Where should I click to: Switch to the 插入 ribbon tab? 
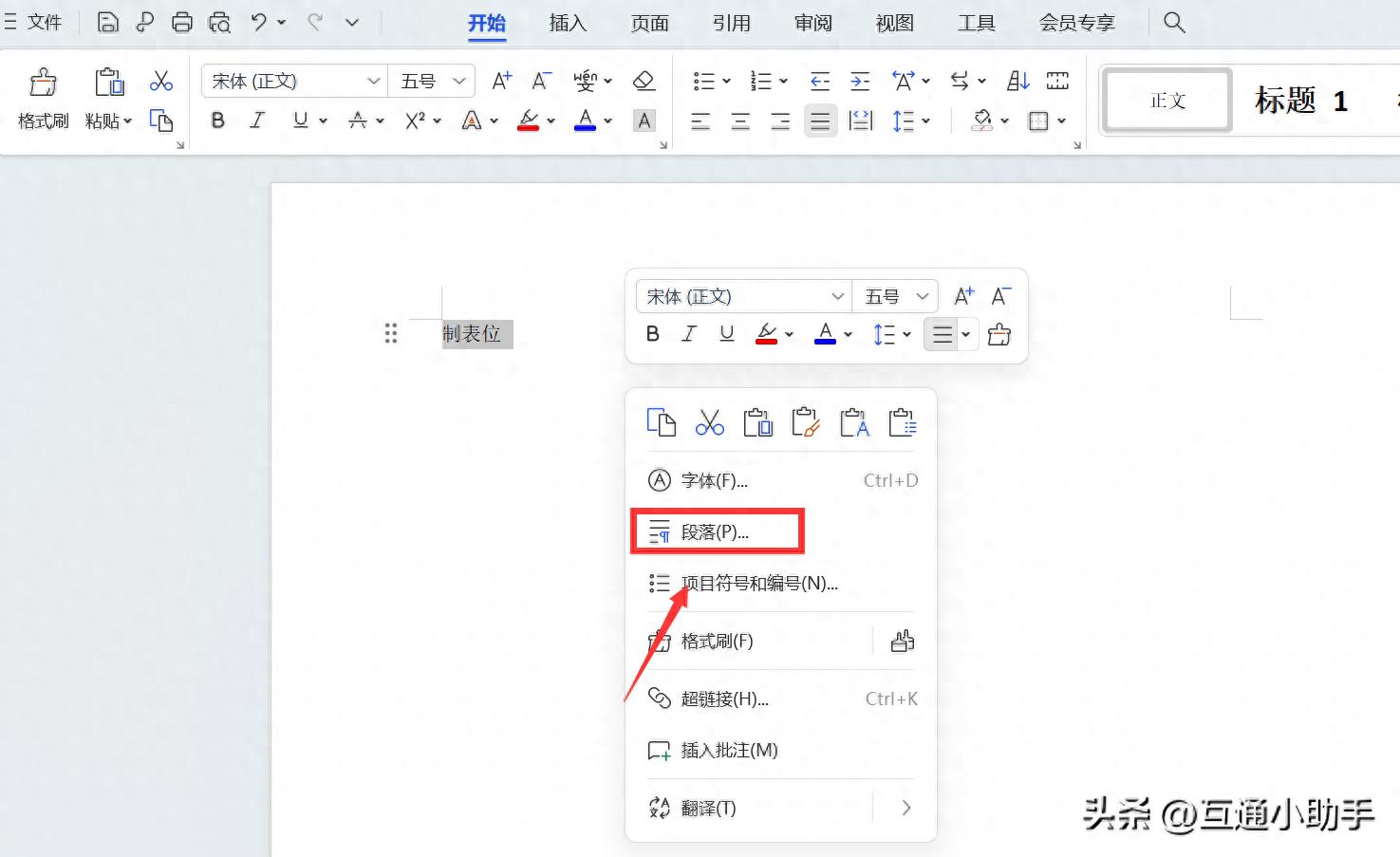pos(568,23)
